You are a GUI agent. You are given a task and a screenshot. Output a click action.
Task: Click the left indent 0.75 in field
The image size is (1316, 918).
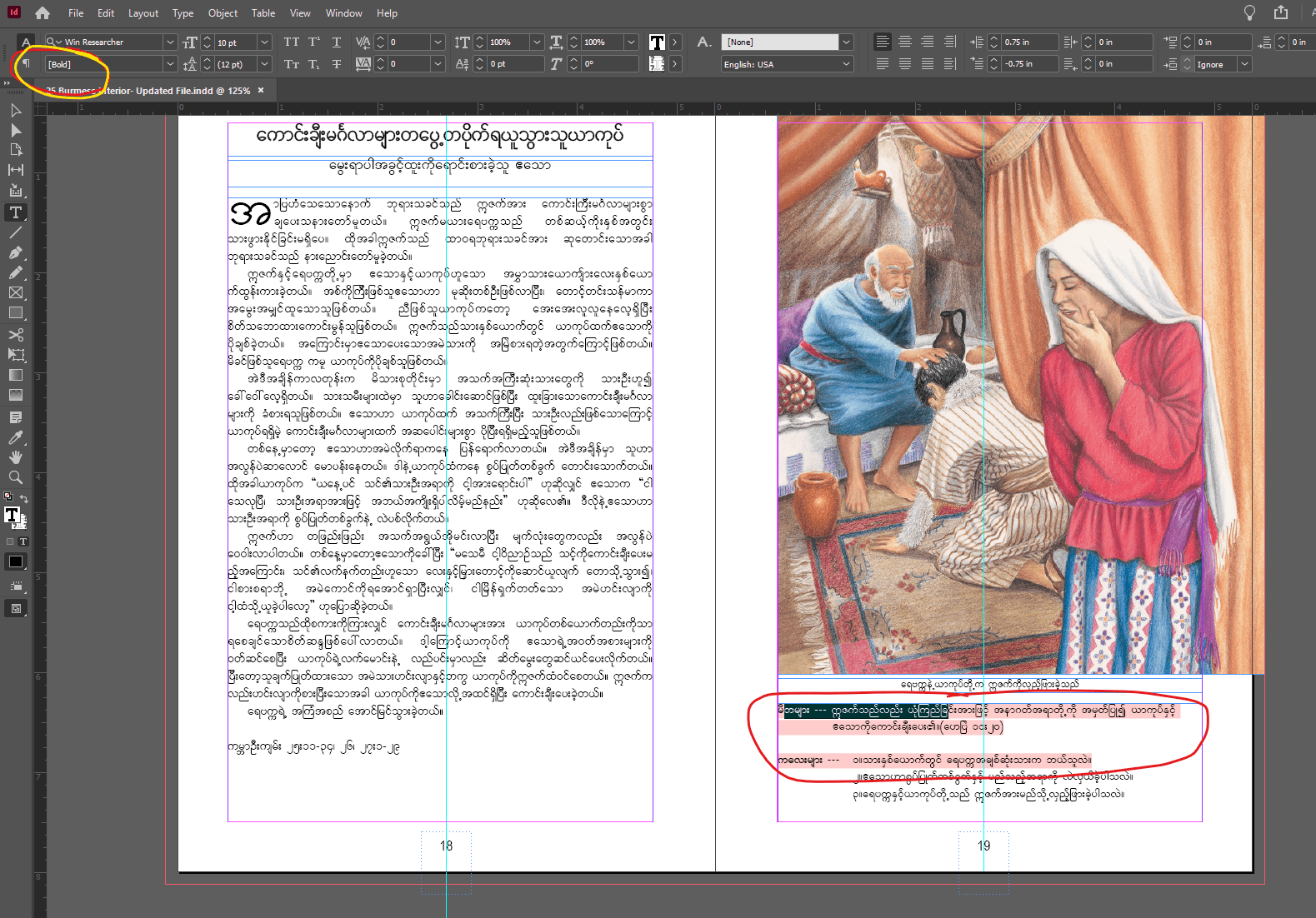(x=1029, y=42)
